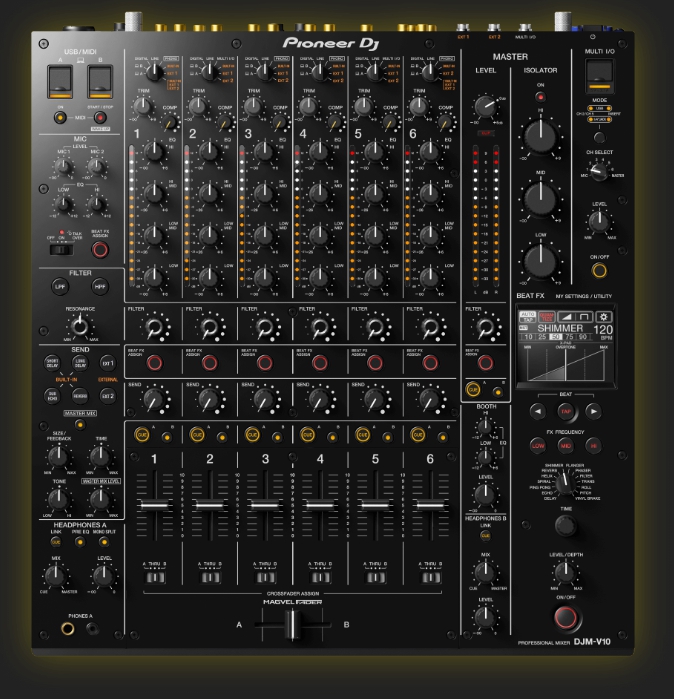The width and height of the screenshot is (674, 699).
Task: Toggle the Beat FX ON/OFF button
Action: [566, 617]
